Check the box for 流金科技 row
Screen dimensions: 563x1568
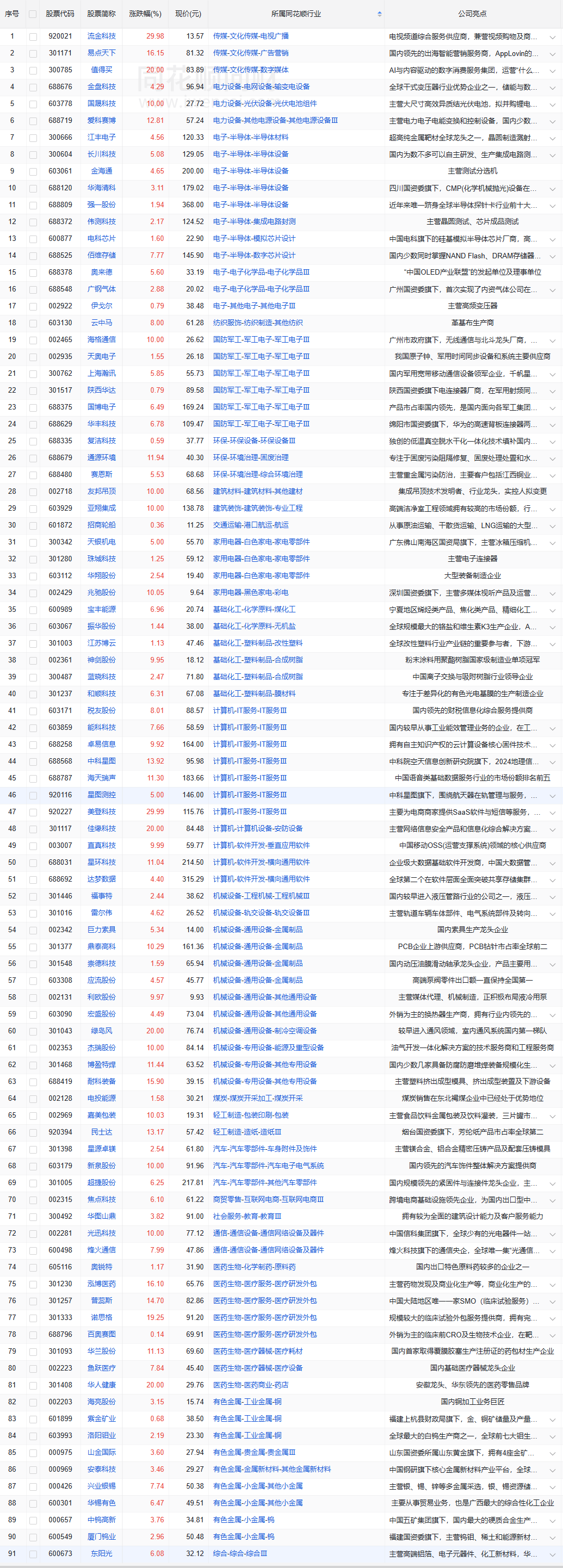tap(33, 36)
